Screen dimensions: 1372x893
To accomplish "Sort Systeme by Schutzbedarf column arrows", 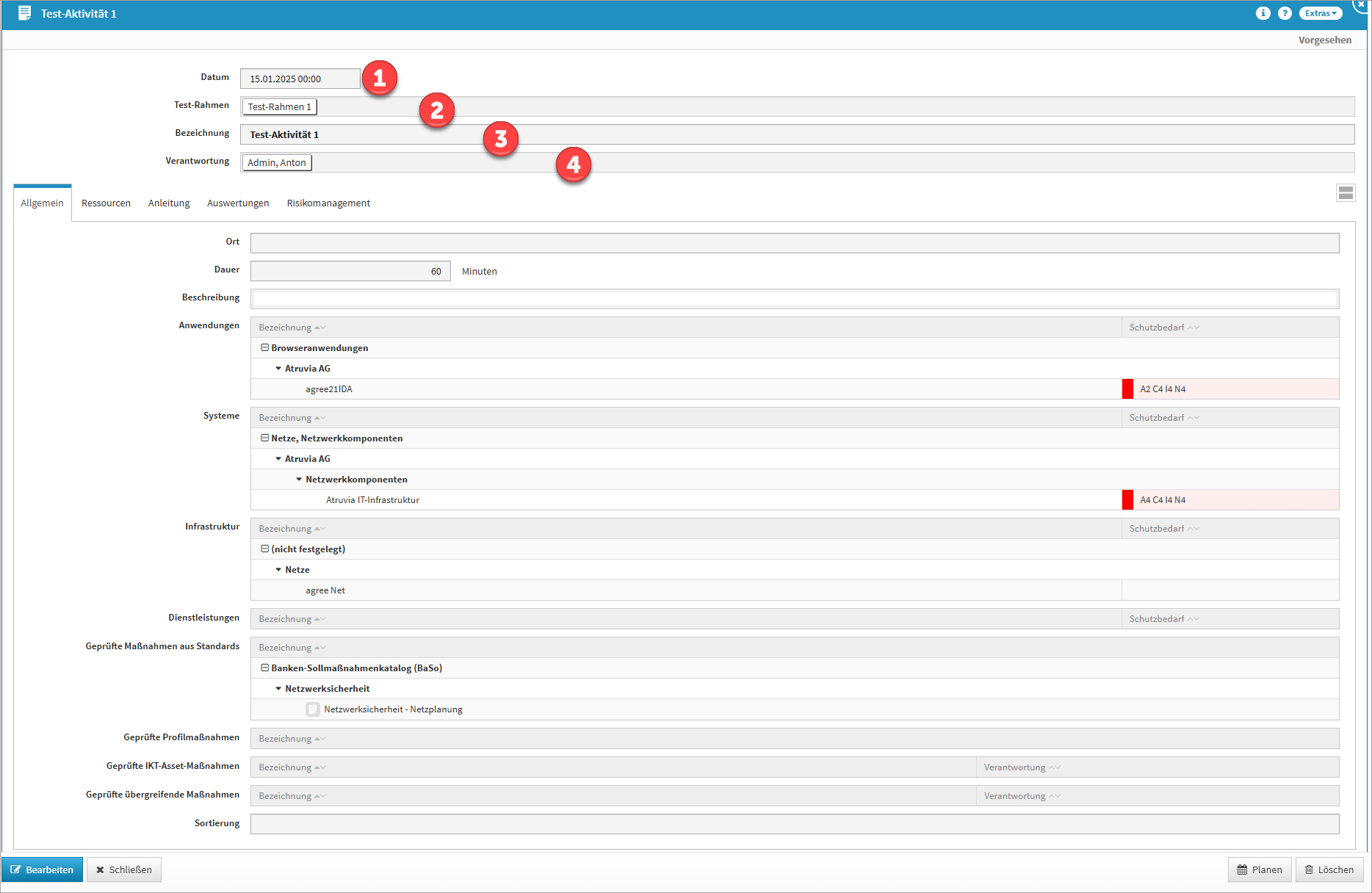I will pyautogui.click(x=1193, y=418).
